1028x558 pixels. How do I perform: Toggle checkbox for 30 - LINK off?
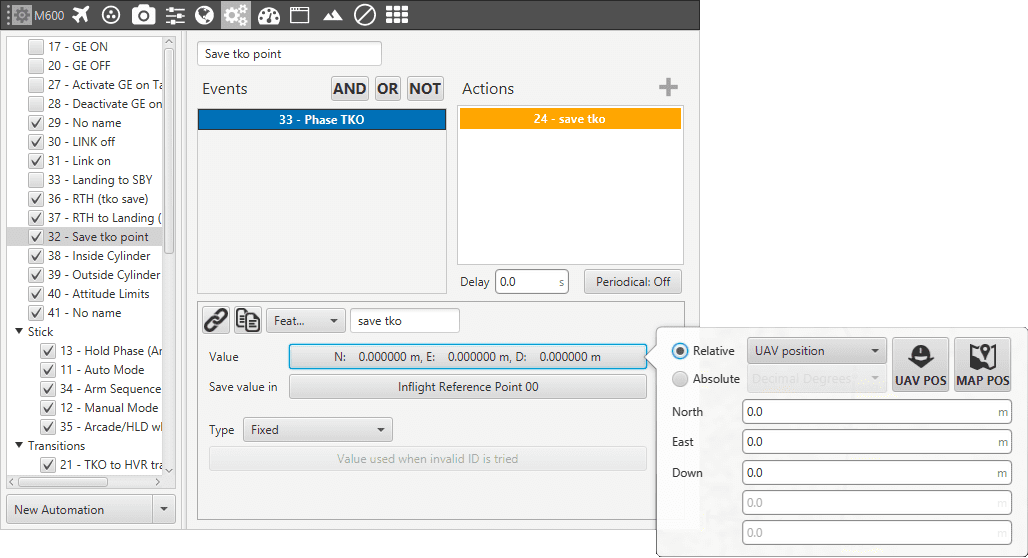point(36,142)
